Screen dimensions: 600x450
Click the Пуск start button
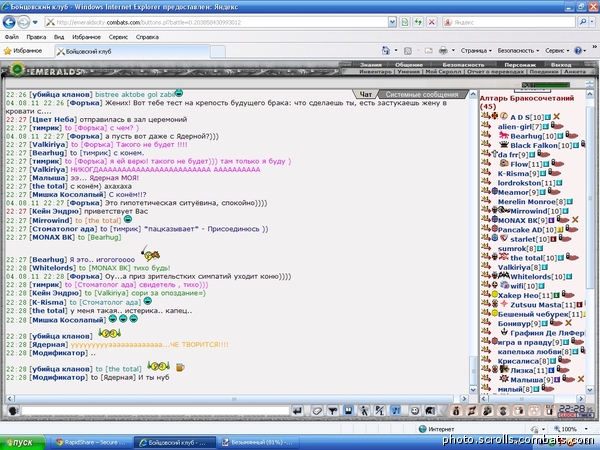(x=23, y=442)
